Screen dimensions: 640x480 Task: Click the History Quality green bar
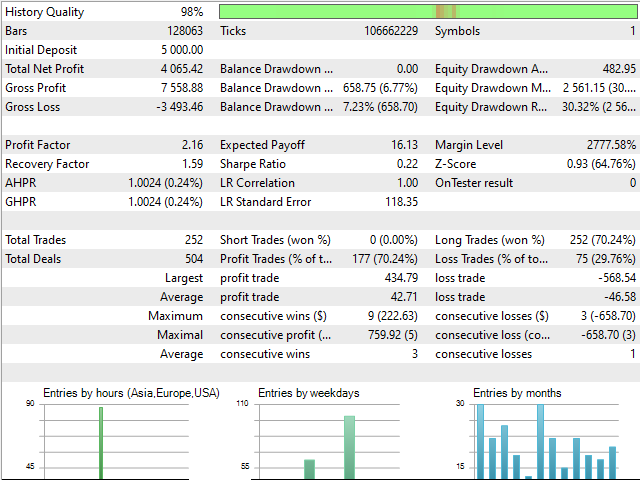coord(428,11)
